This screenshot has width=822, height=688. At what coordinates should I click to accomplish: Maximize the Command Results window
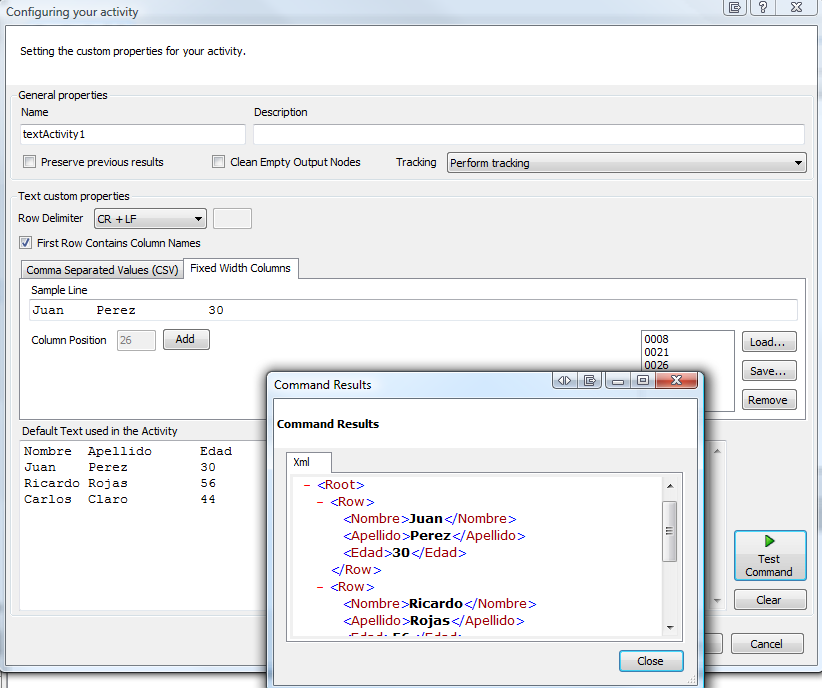click(x=643, y=380)
